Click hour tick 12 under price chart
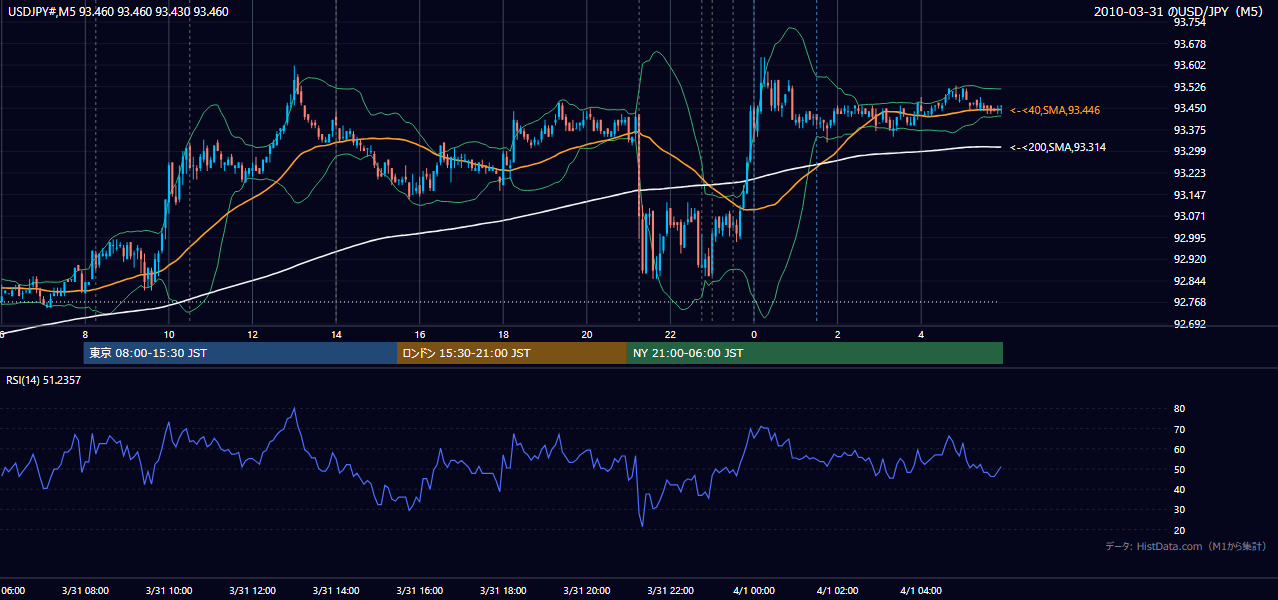 253,334
